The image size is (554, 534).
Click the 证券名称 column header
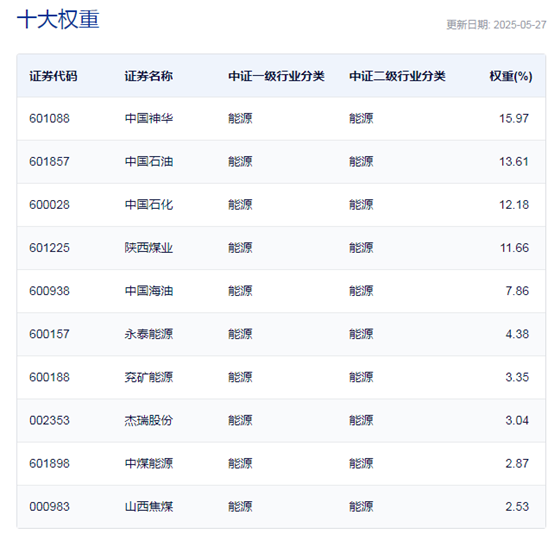[x=149, y=76]
